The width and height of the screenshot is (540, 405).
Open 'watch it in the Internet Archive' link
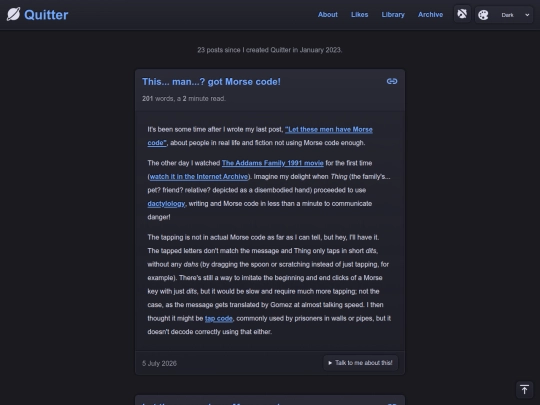199,177
